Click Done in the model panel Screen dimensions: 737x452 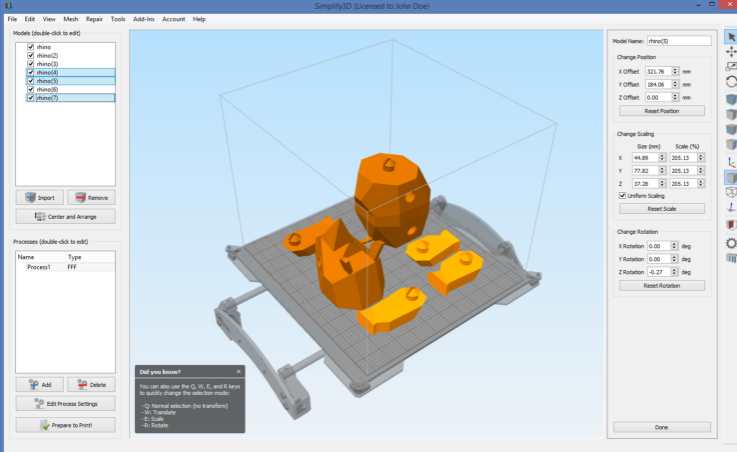point(662,427)
